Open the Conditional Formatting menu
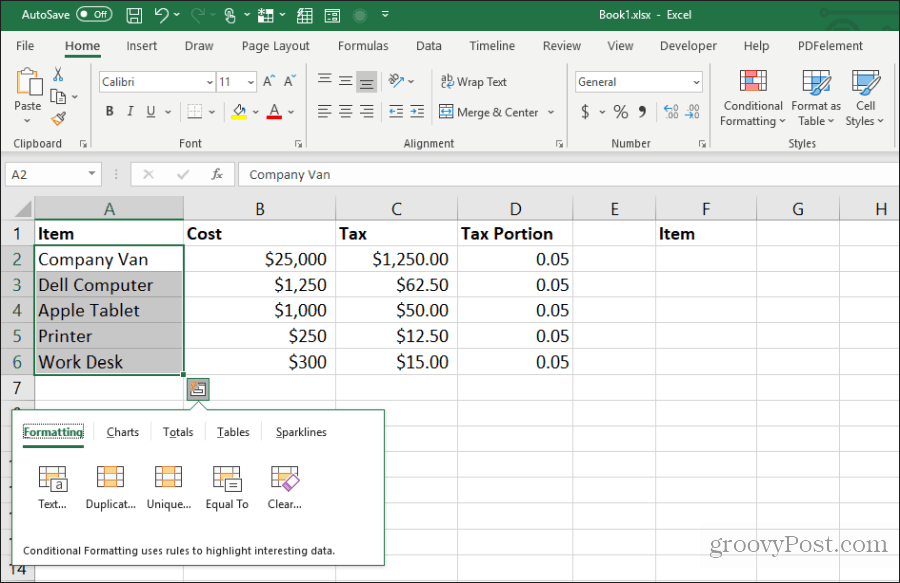This screenshot has width=900, height=583. click(x=752, y=98)
